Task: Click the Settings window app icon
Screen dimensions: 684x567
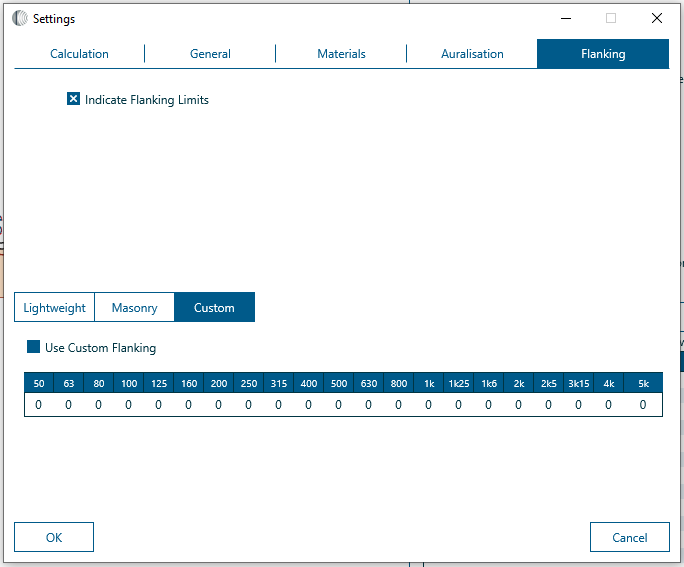Action: coord(20,18)
